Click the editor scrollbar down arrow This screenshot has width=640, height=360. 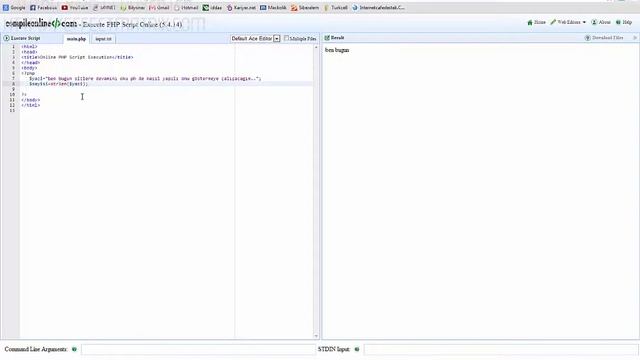[x=316, y=336]
